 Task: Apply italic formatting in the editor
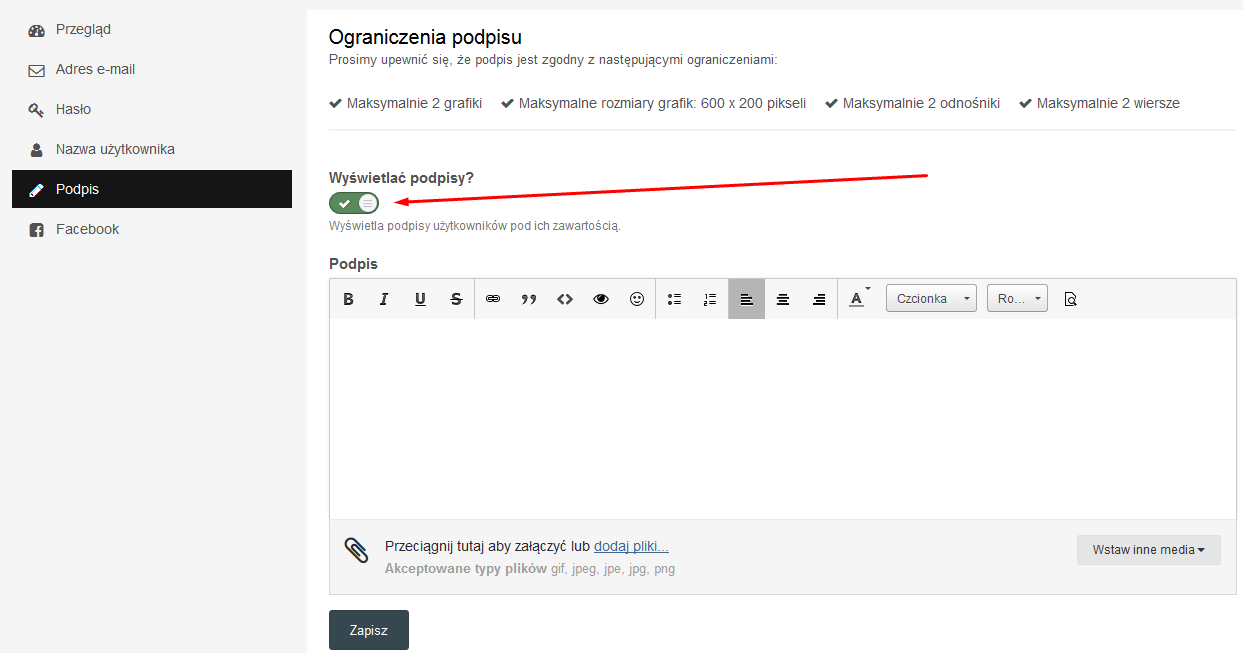[384, 299]
